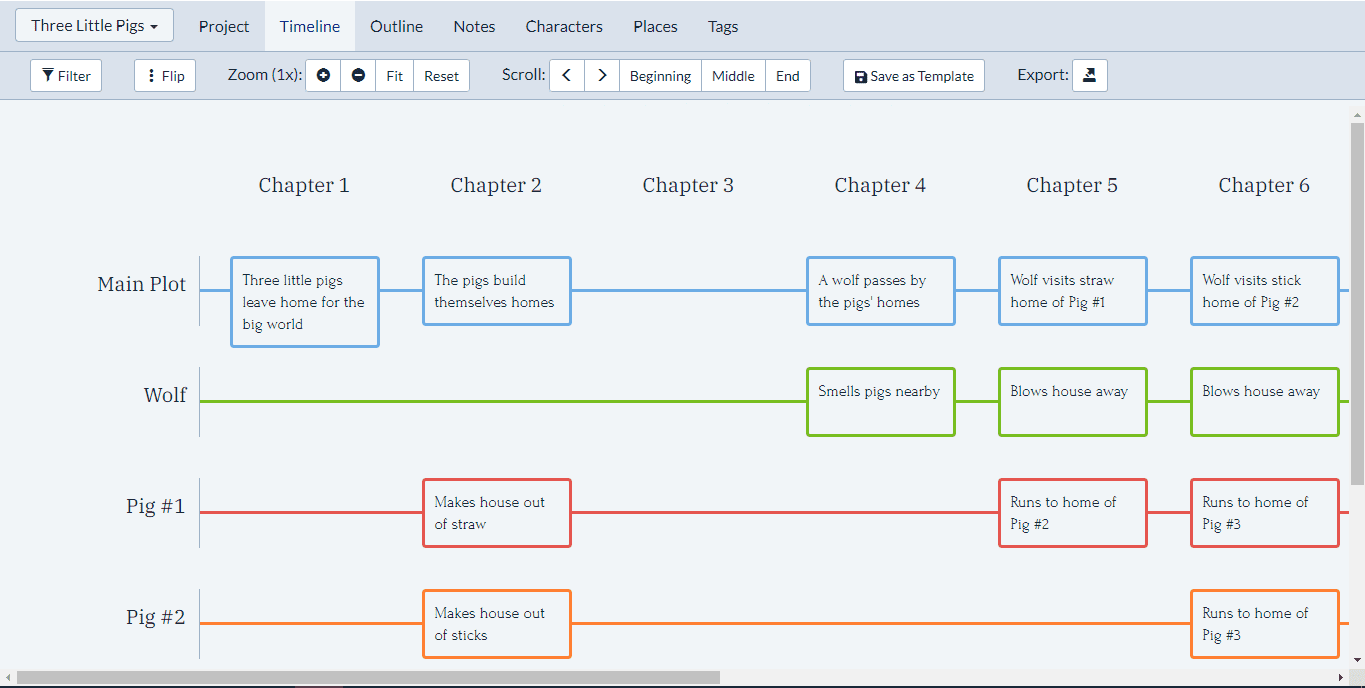Click the Save as Template disk icon
The image size is (1365, 688).
(861, 75)
